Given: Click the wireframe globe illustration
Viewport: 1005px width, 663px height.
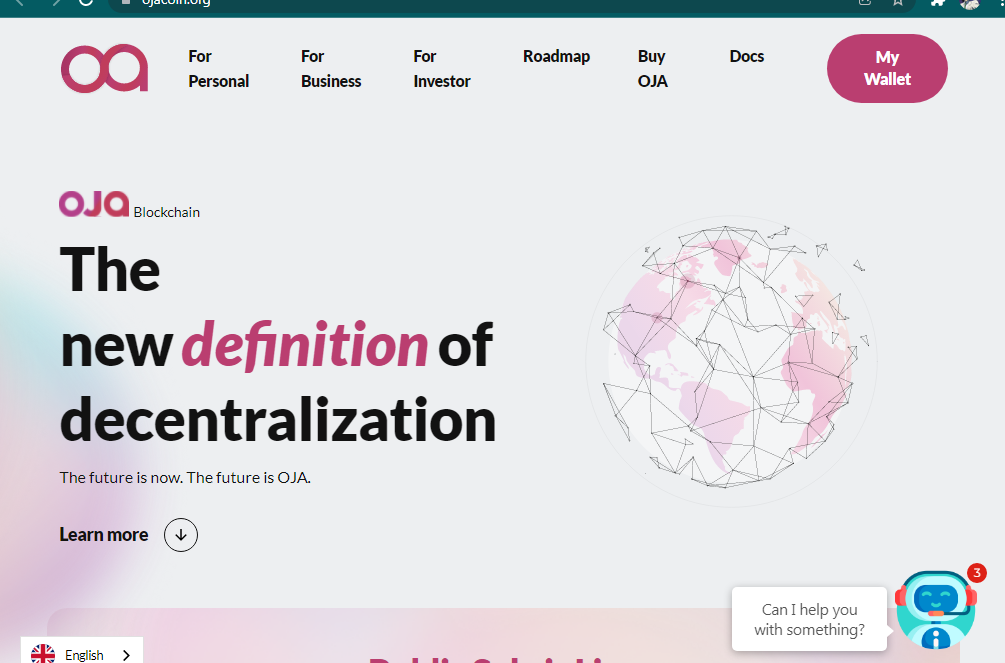Looking at the screenshot, I should [x=731, y=361].
